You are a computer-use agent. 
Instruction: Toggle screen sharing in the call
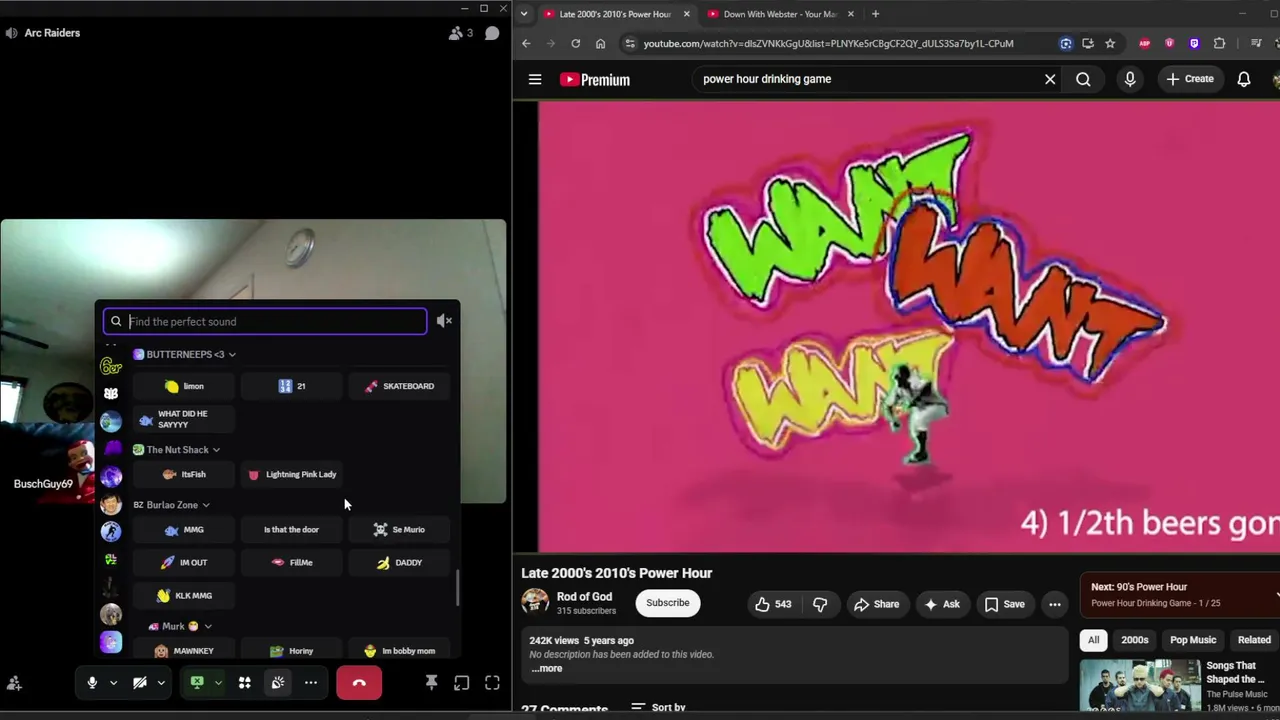[197, 683]
